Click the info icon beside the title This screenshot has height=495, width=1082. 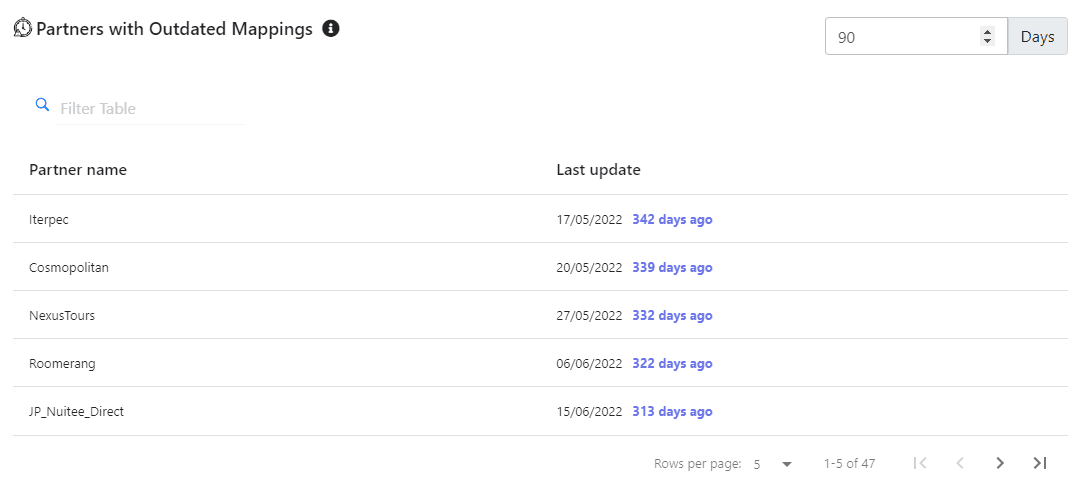click(x=331, y=29)
